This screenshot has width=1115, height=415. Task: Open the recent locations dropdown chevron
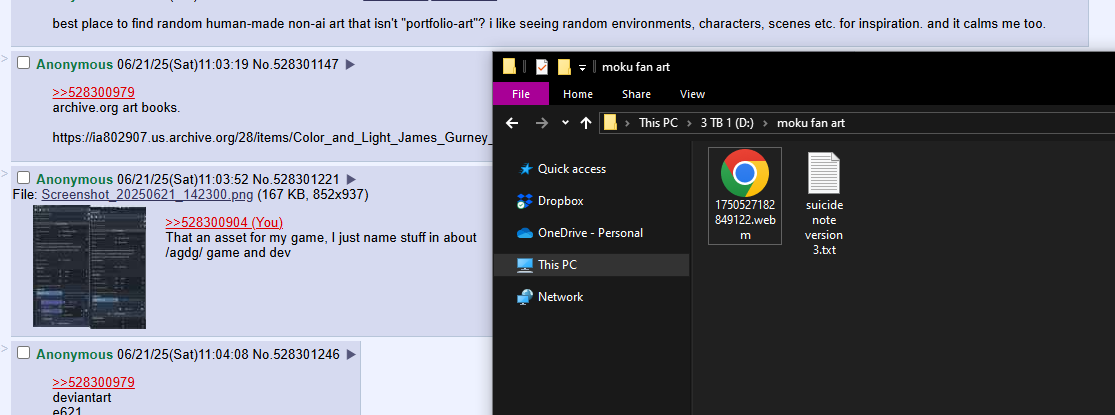pos(565,123)
